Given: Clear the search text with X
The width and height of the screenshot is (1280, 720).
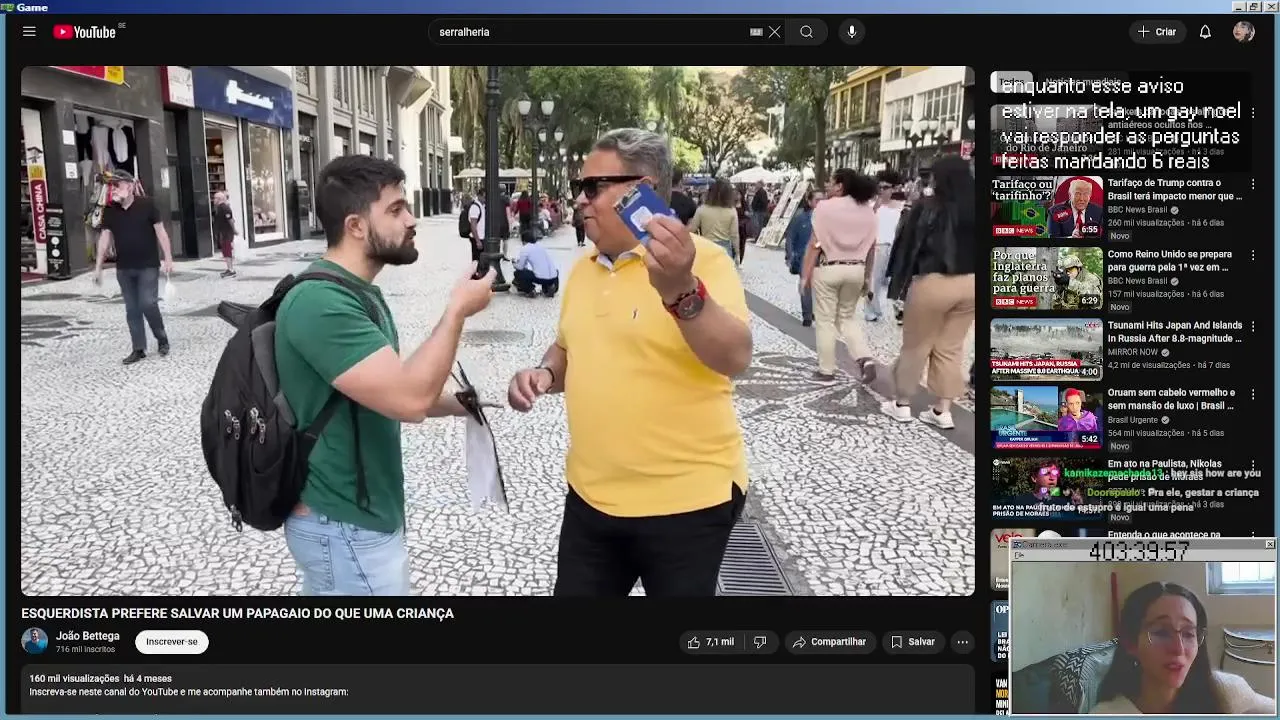Looking at the screenshot, I should point(774,32).
